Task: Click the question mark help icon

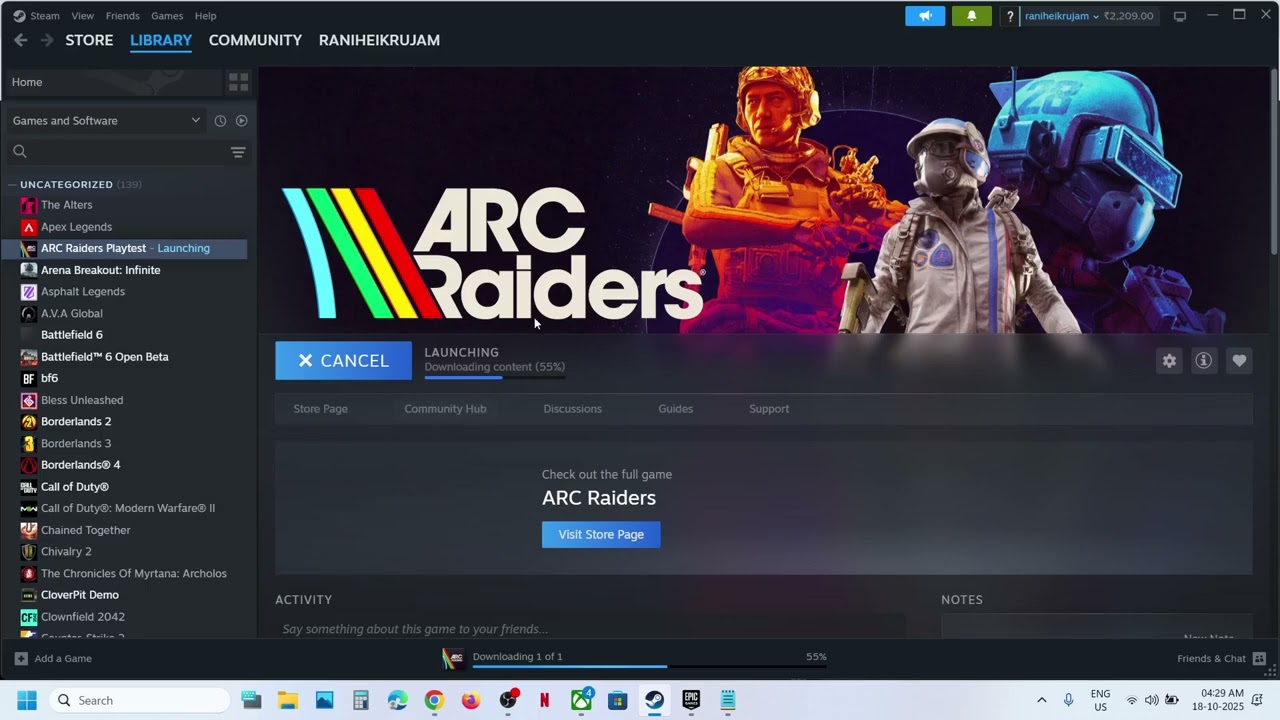Action: (x=1010, y=16)
